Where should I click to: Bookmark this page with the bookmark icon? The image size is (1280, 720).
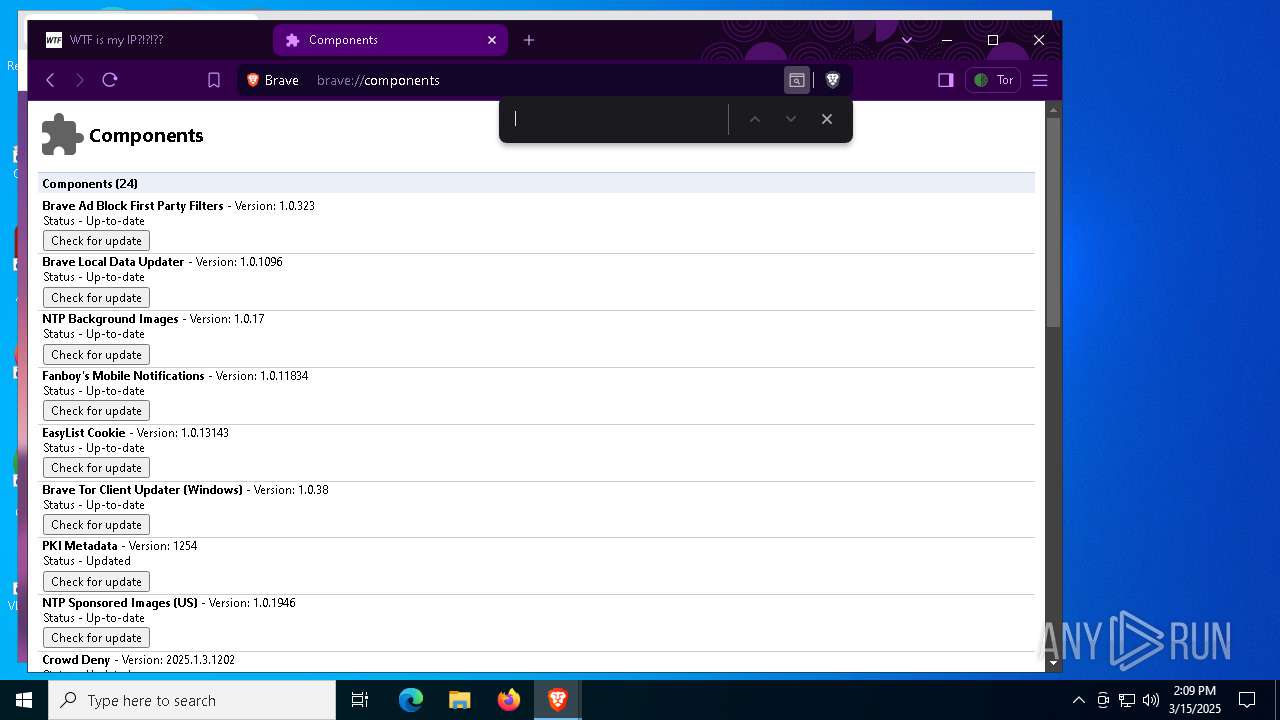(x=214, y=80)
